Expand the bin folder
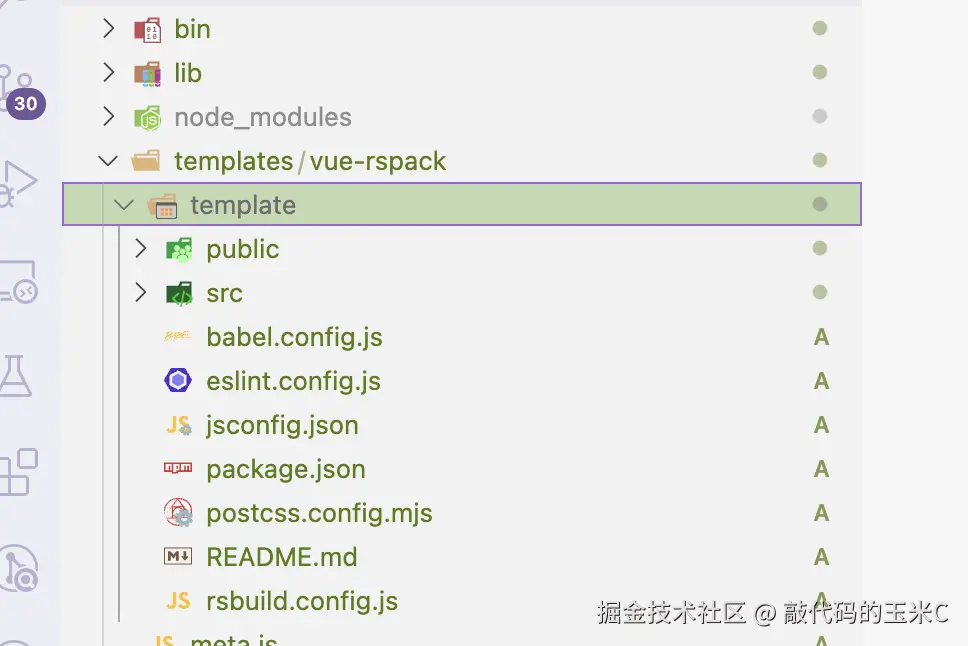 coord(109,29)
